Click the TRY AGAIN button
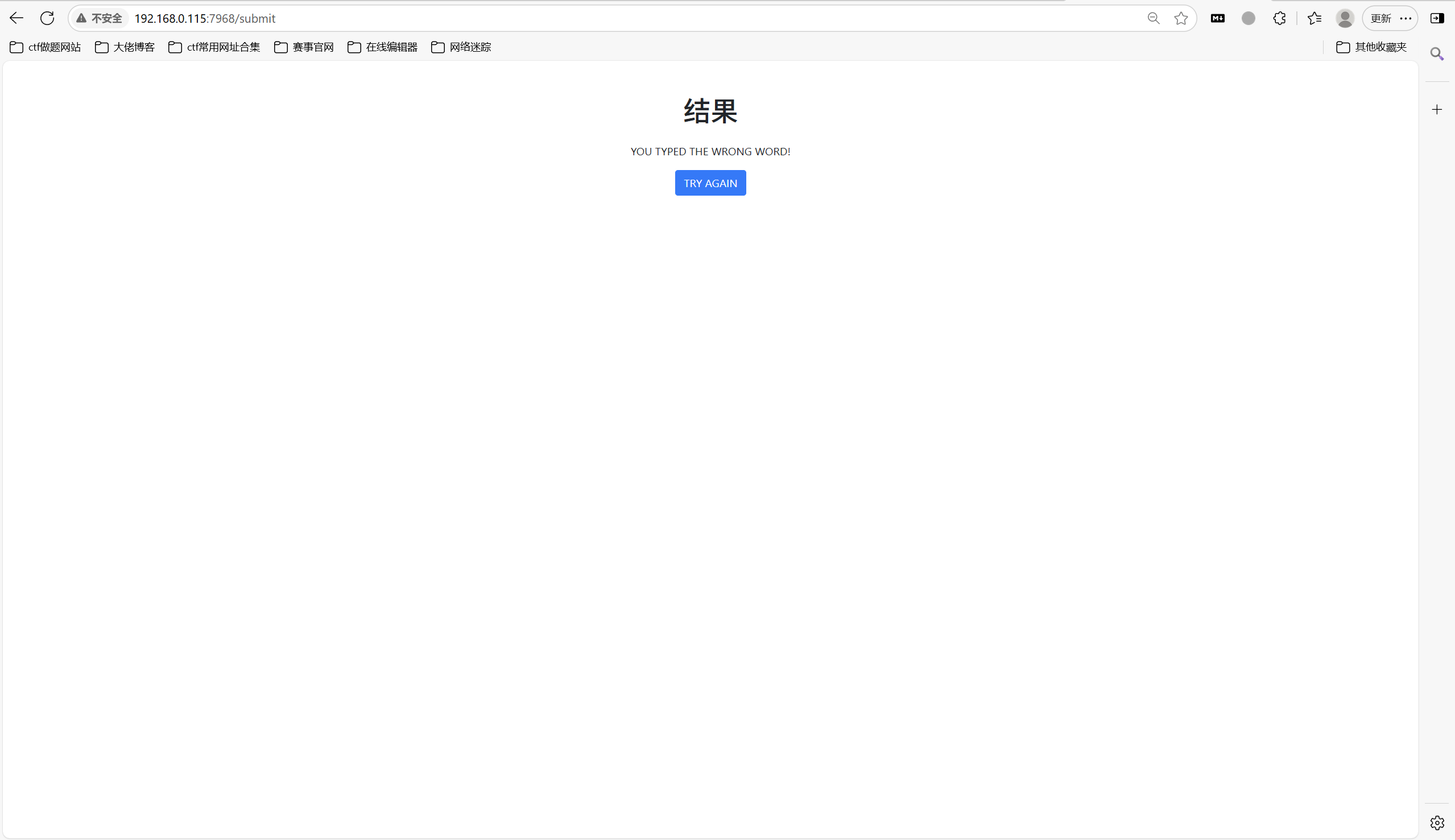Screen dimensions: 1455x840 pyautogui.click(x=710, y=183)
